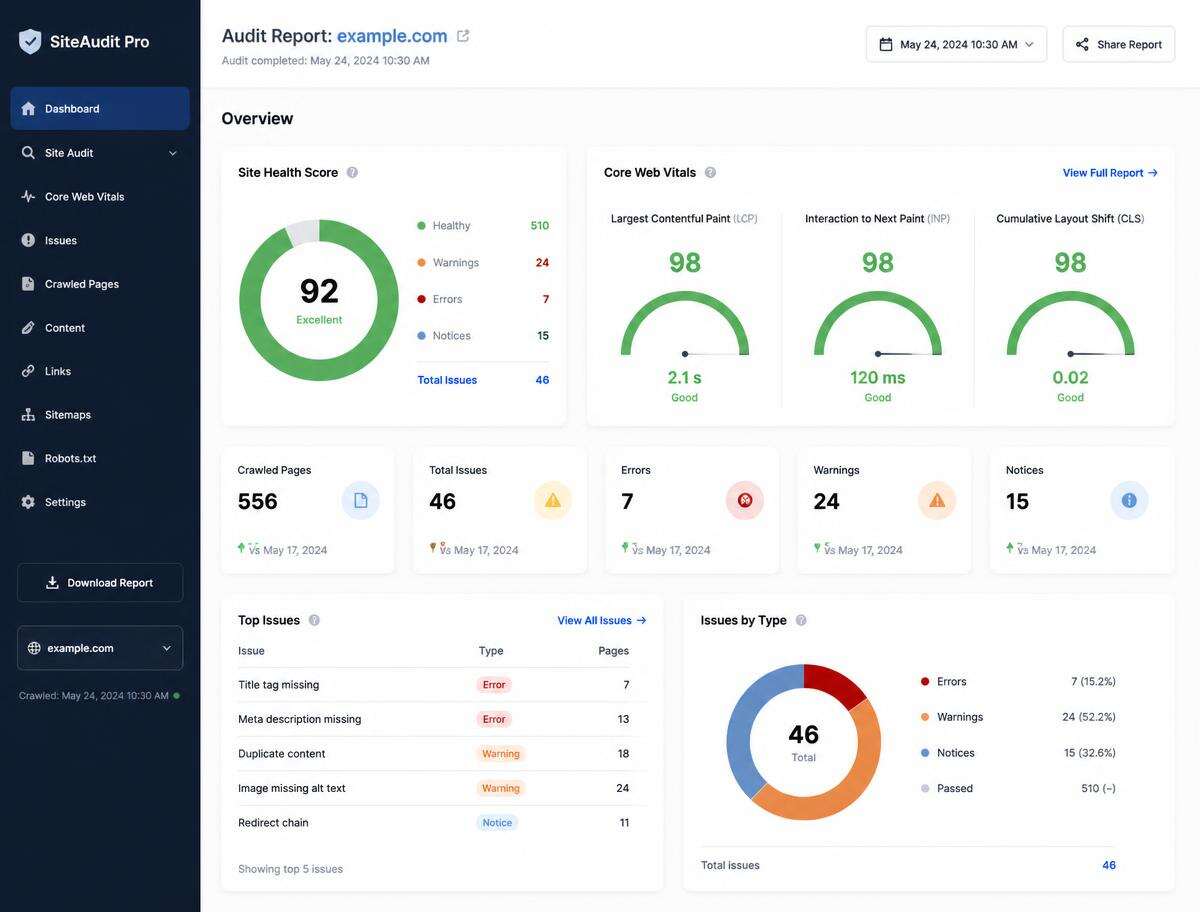Click the red Errors card icon
Viewport: 1200px width, 912px height.
tap(745, 500)
